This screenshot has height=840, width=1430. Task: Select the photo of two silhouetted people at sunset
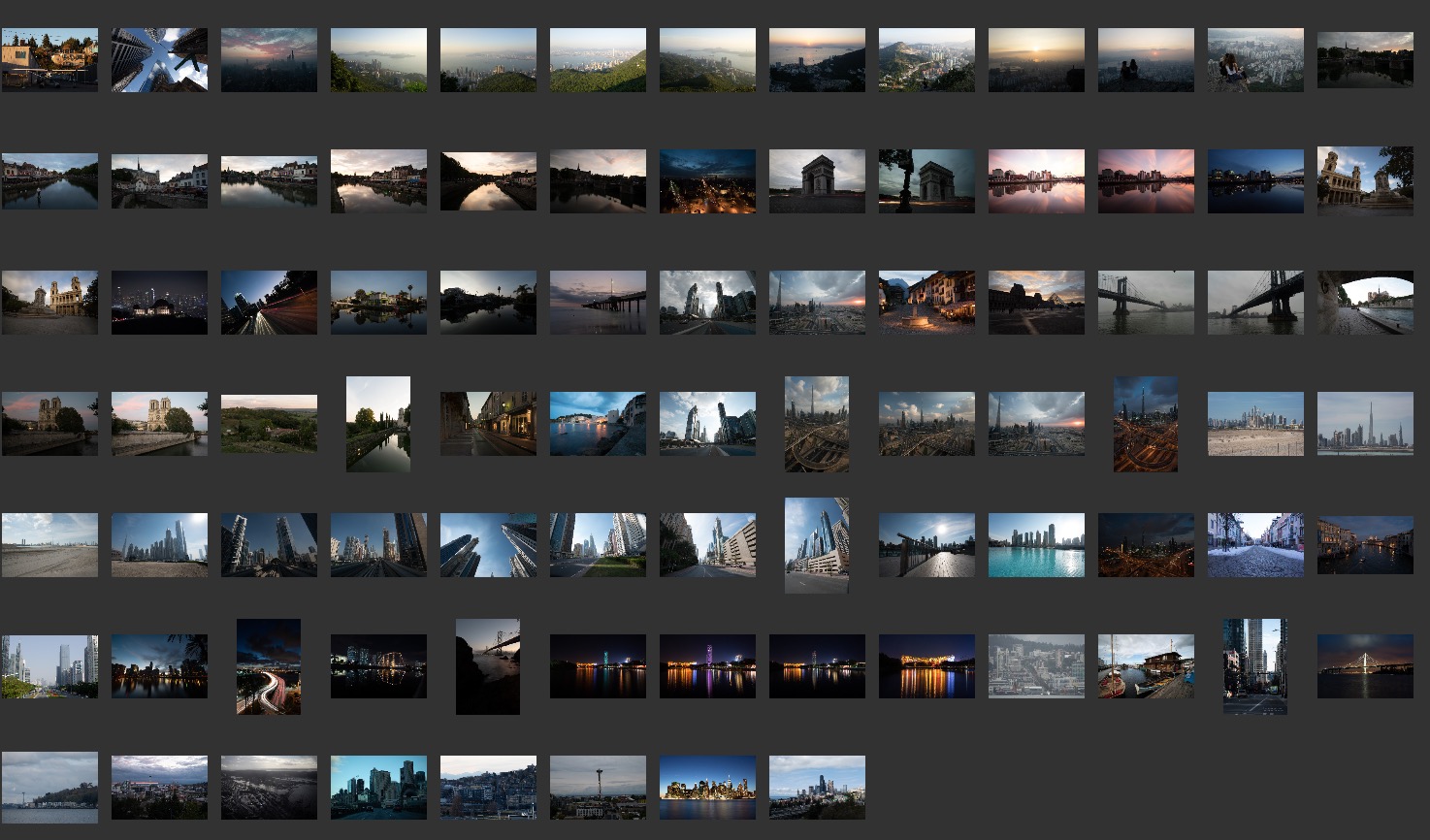coord(1146,60)
